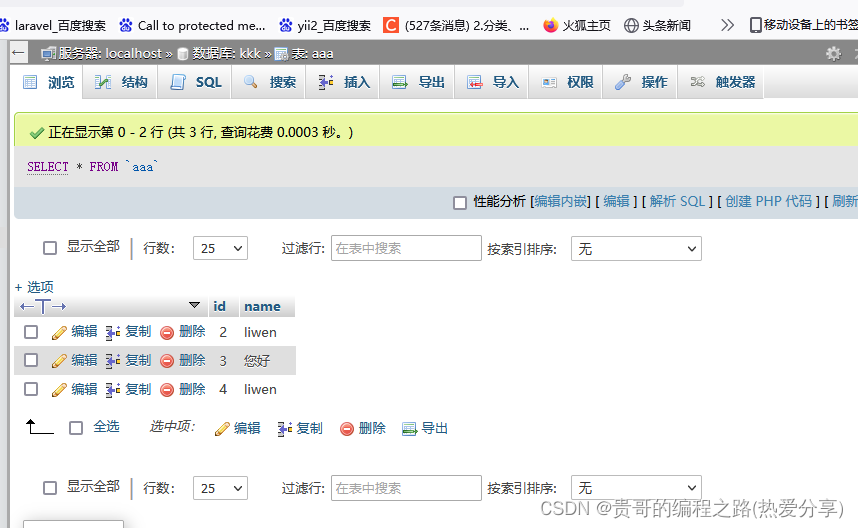858x528 pixels.
Task: Sort by the name column header
Action: 262,306
